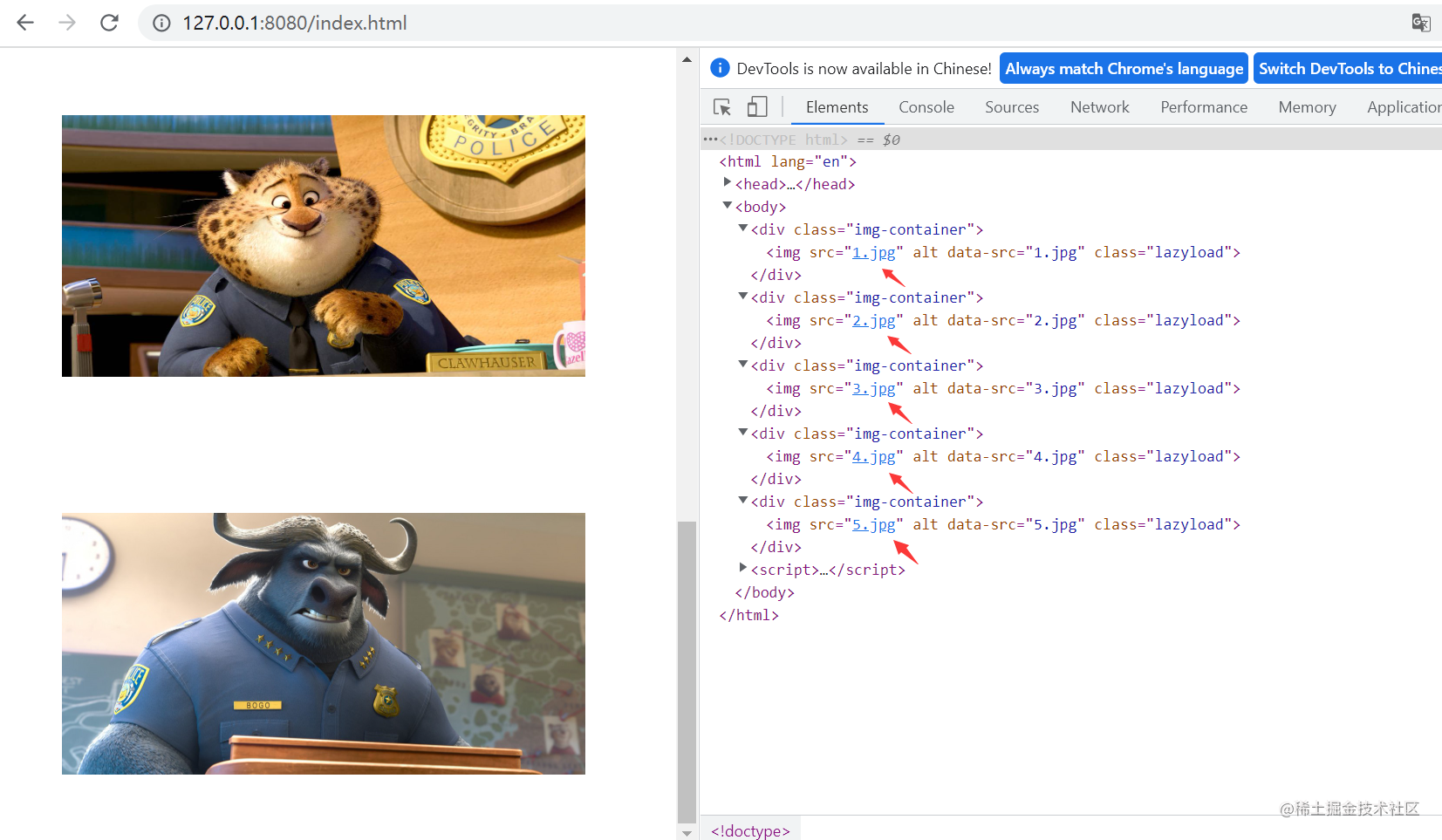Click data-src="1.jpg" attribute

[1016, 252]
